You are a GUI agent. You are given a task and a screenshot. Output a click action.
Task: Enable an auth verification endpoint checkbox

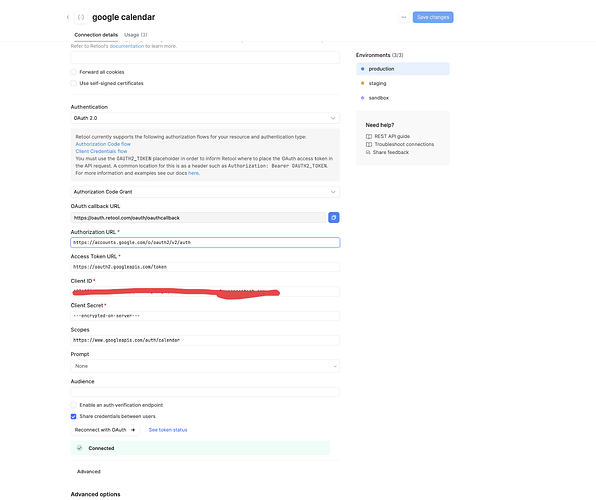coord(73,405)
